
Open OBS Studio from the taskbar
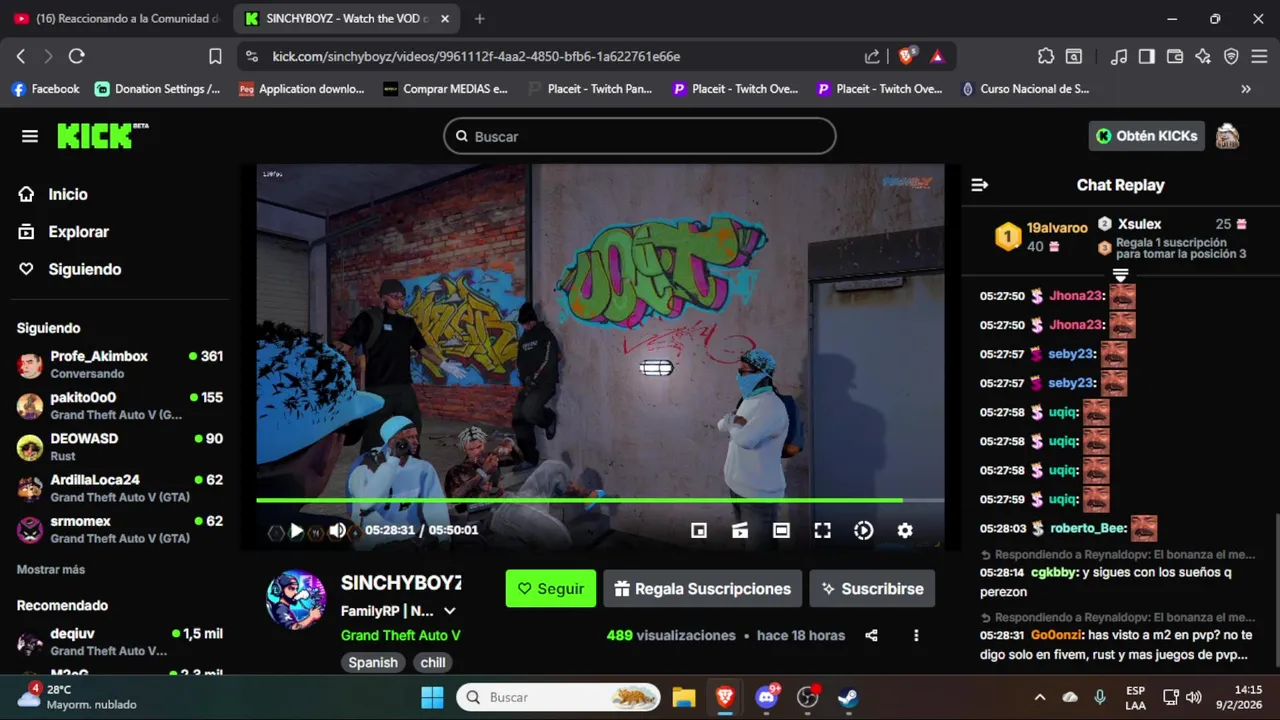pos(808,697)
